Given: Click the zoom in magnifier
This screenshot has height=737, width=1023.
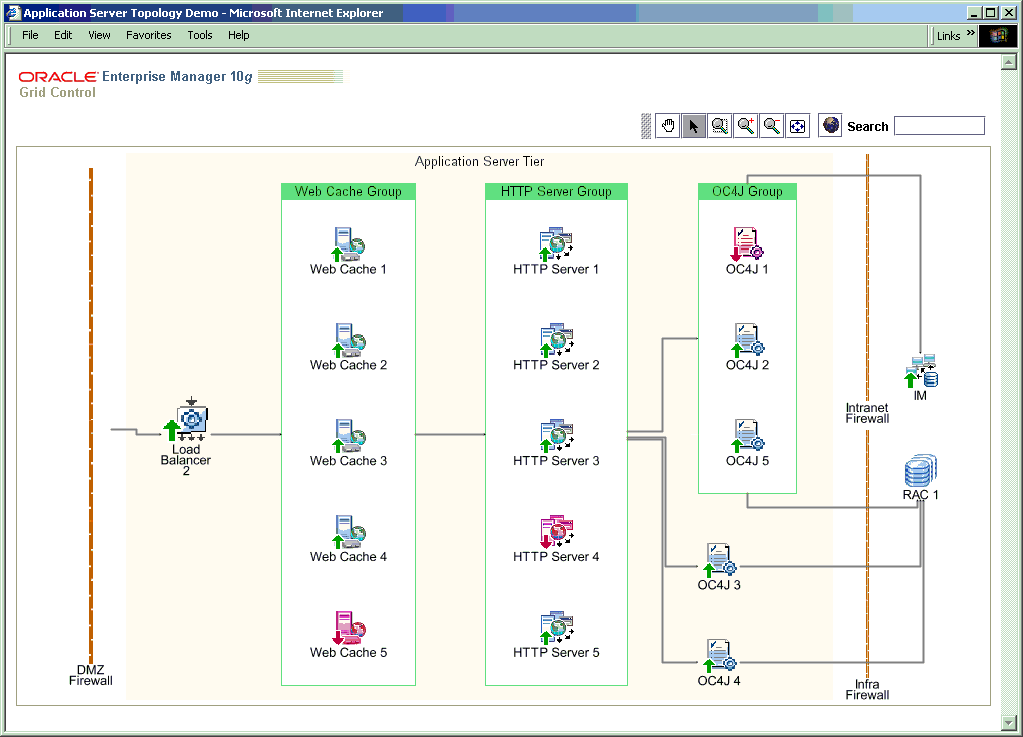Looking at the screenshot, I should [x=746, y=126].
